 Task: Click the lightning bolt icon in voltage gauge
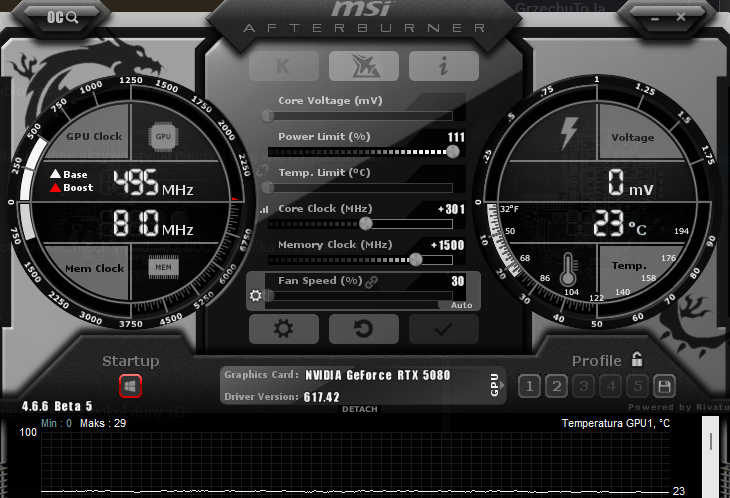569,133
